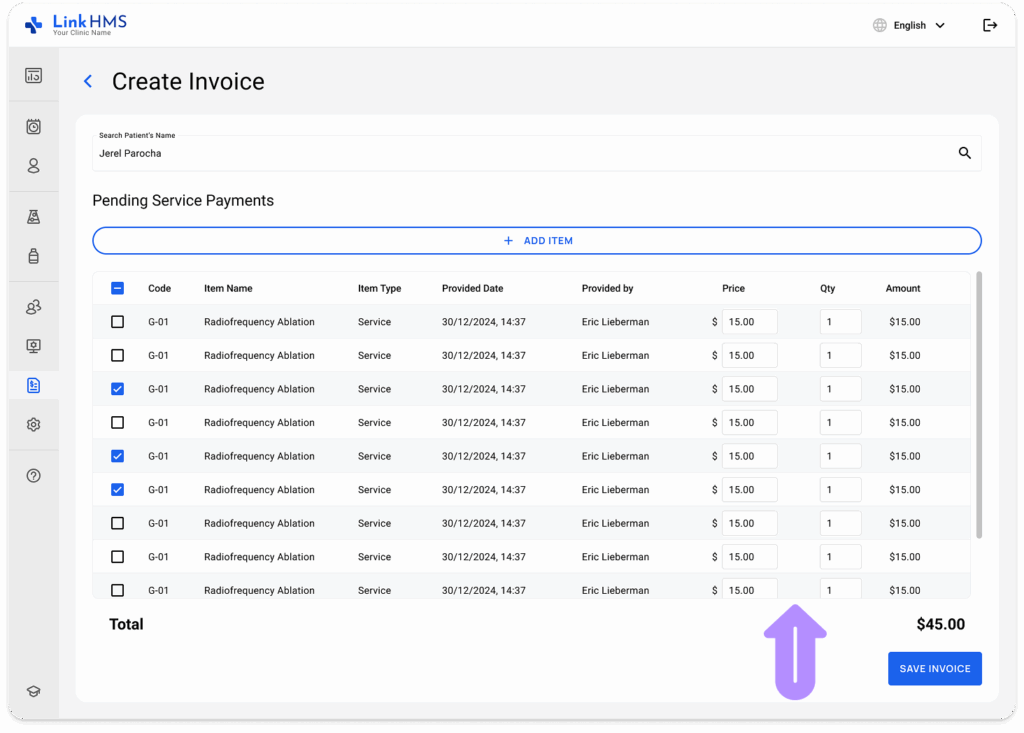Open the dashboard icon in the sidebar
Viewport: 1024px width, 733px height.
(x=33, y=76)
